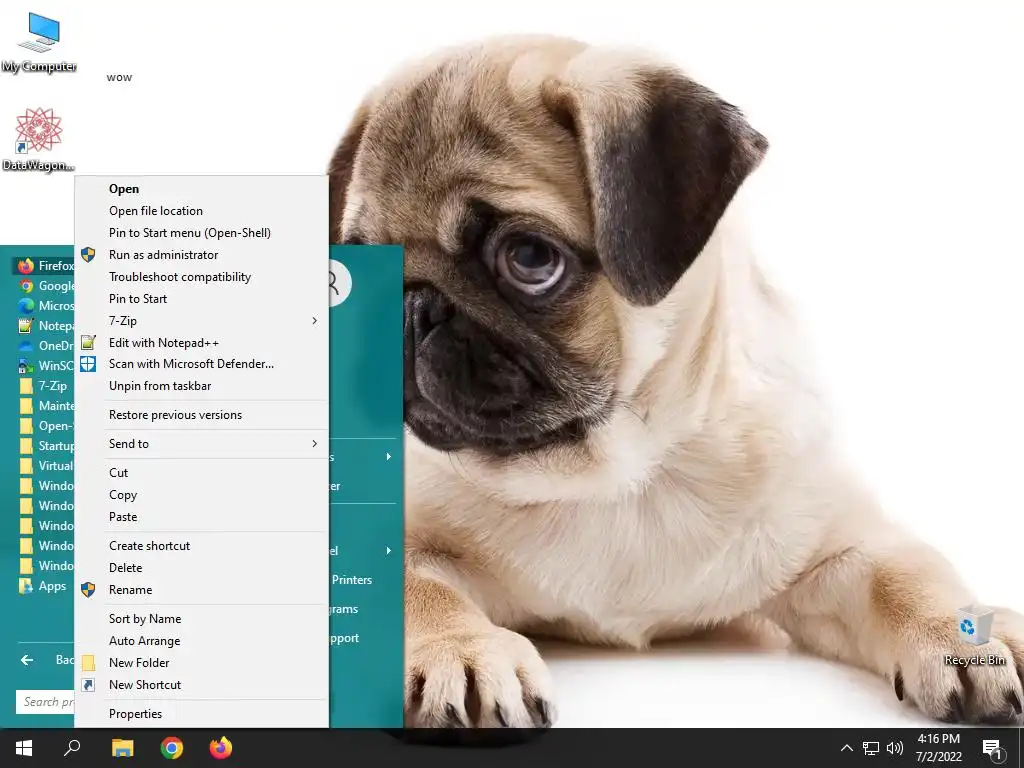Click the Printers item in start menu
This screenshot has height=768, width=1024.
pyautogui.click(x=351, y=580)
